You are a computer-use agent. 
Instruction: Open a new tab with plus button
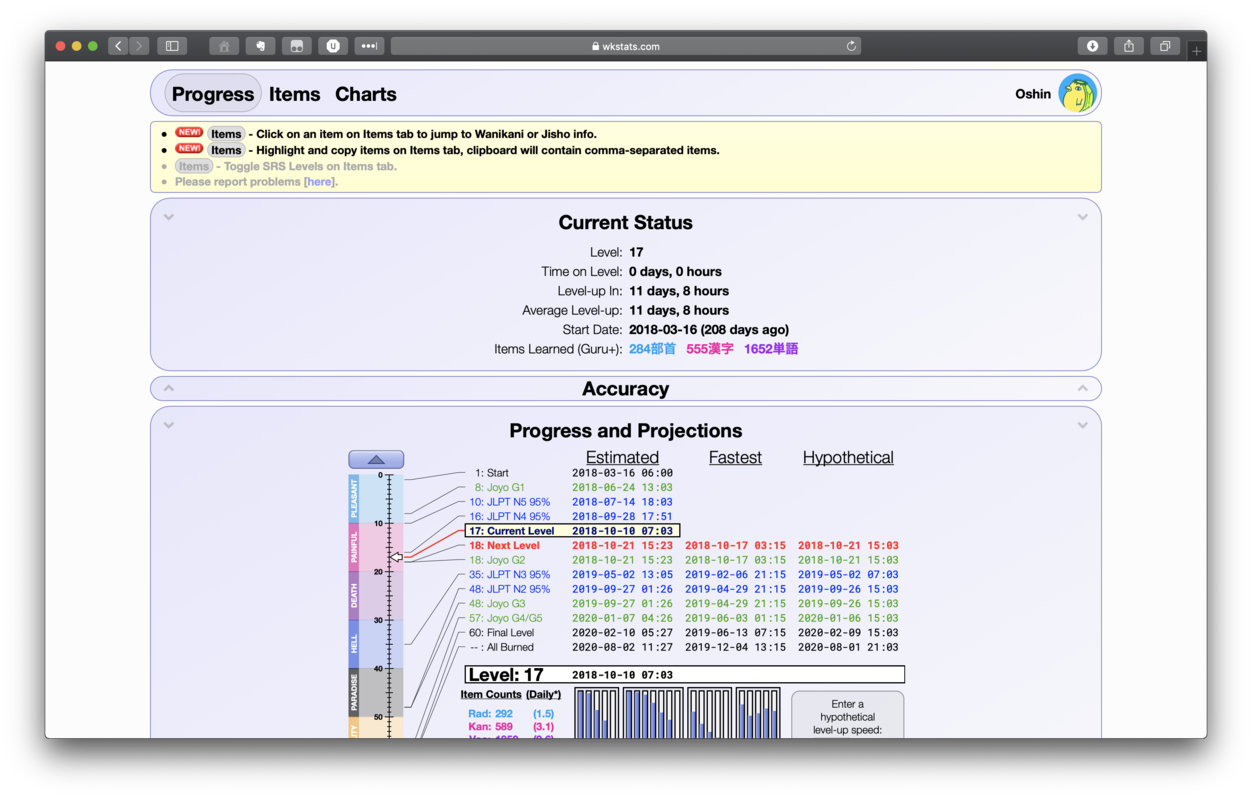tap(1196, 50)
